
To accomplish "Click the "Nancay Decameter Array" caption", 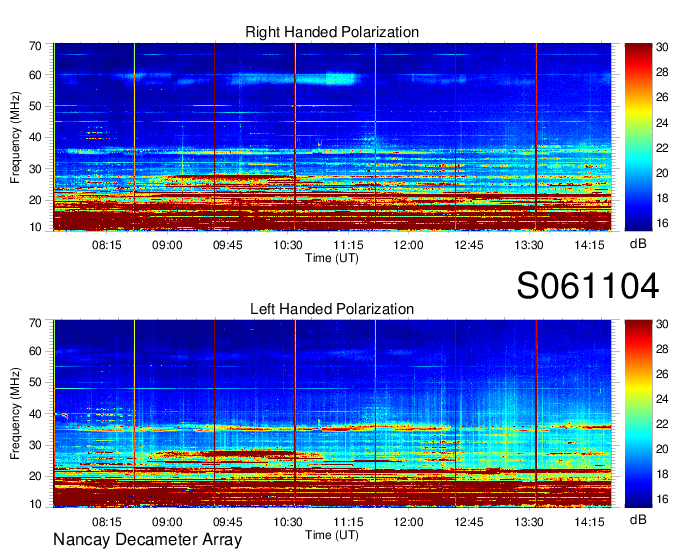I will (x=147, y=540).
